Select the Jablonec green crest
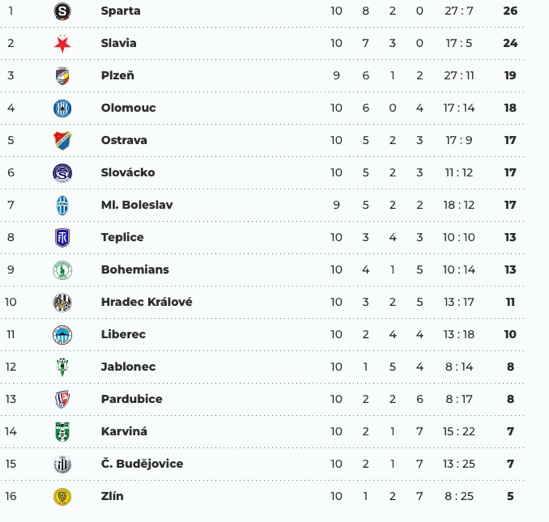 coord(62,367)
